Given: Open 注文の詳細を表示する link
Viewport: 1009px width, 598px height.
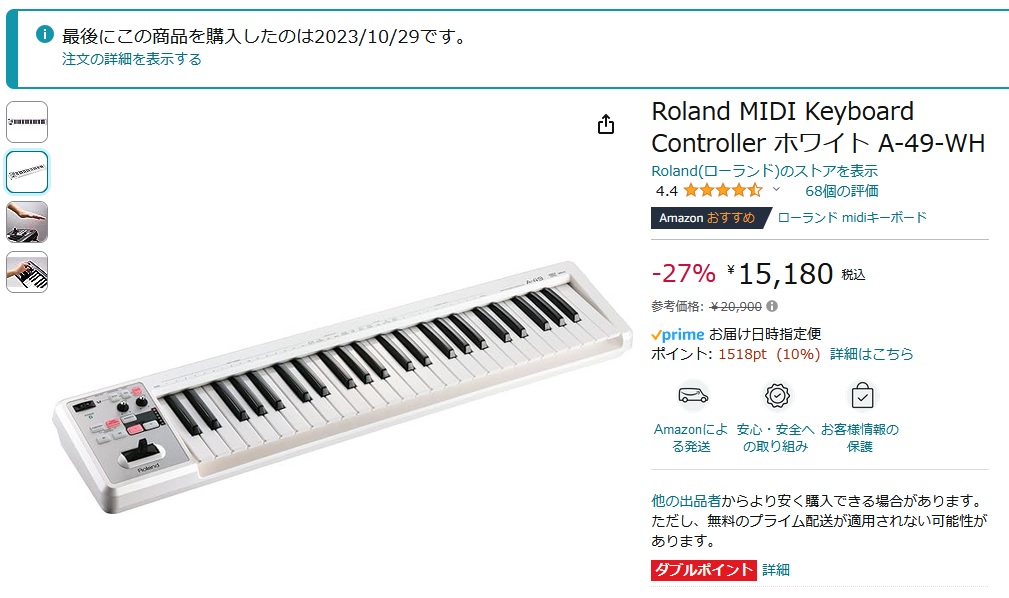Looking at the screenshot, I should (132, 59).
